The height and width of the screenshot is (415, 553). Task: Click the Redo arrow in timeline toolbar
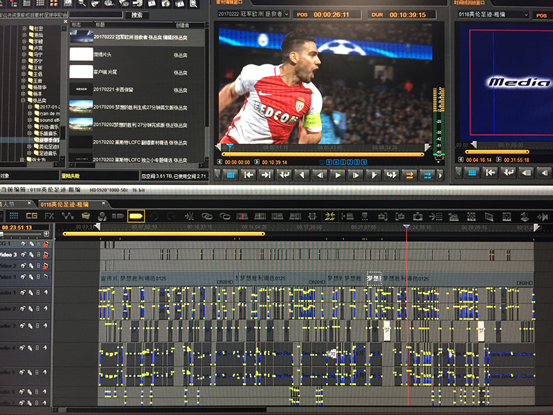(x=171, y=216)
